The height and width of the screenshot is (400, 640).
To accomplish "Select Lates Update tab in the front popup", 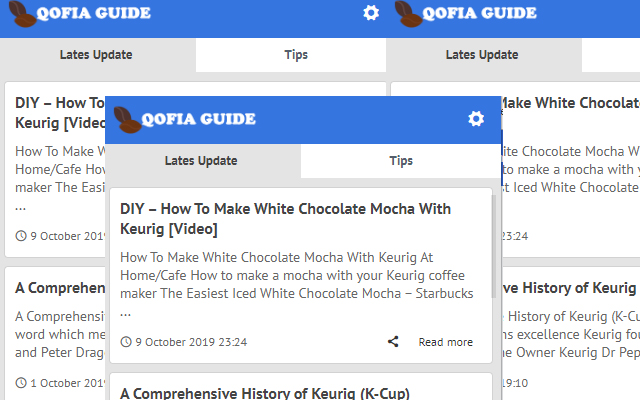I will 201,161.
